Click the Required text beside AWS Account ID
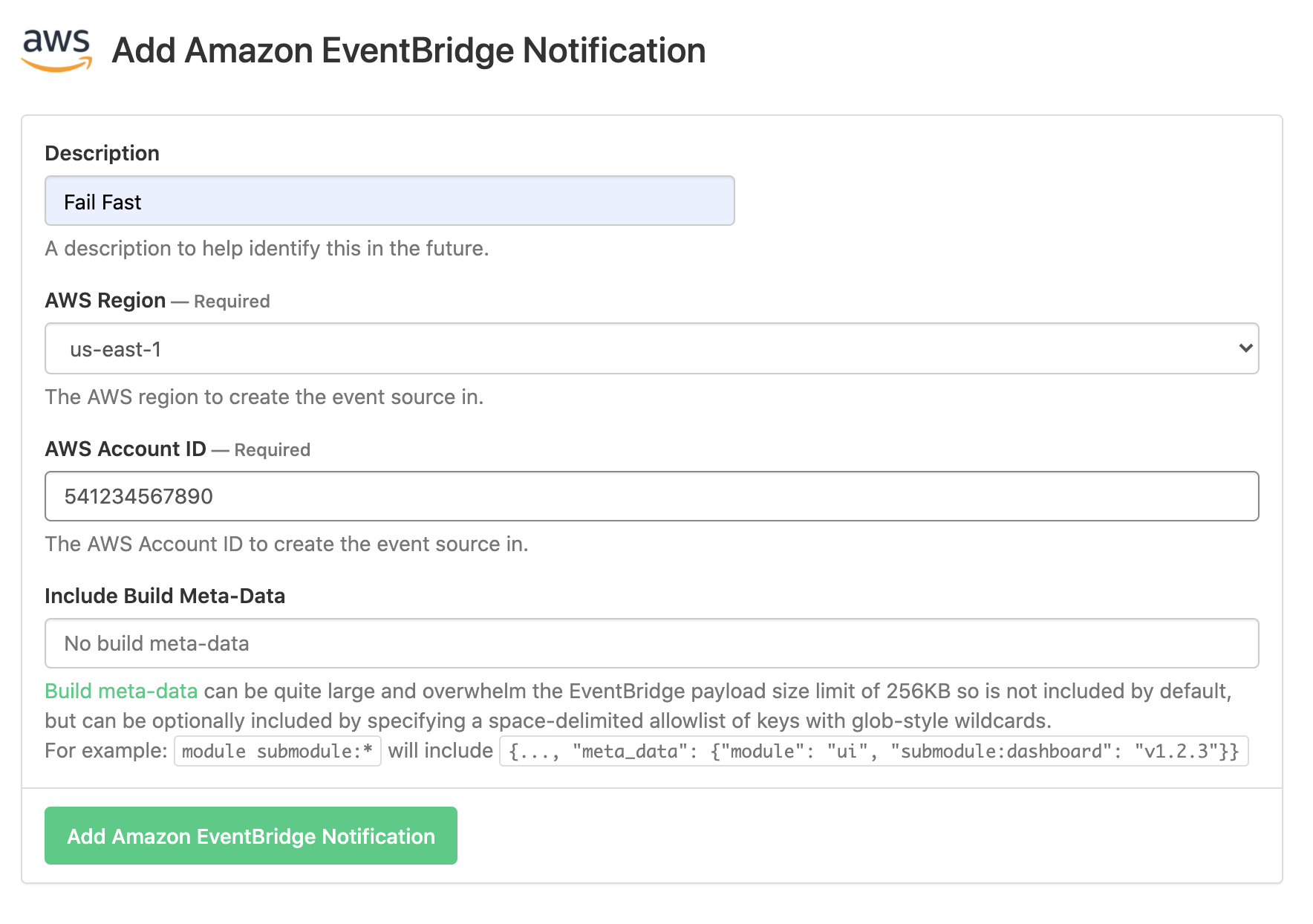Viewport: 1313px width, 924px height. tap(272, 450)
